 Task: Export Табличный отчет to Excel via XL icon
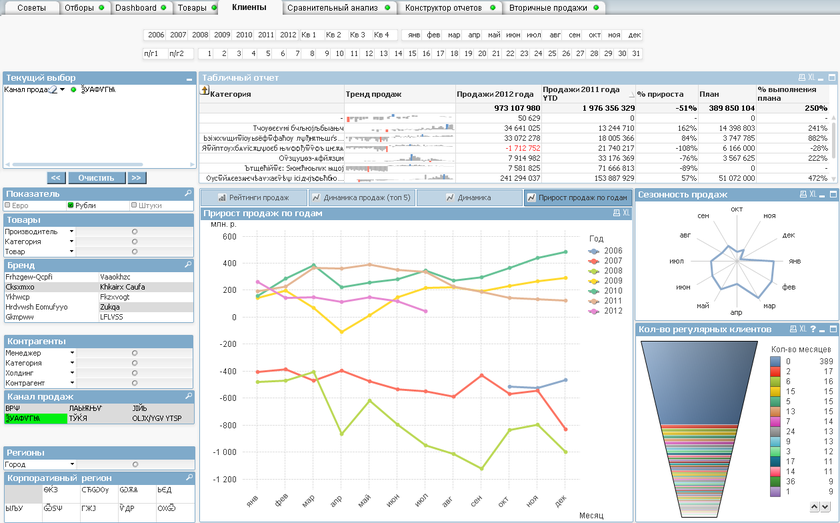coord(811,77)
